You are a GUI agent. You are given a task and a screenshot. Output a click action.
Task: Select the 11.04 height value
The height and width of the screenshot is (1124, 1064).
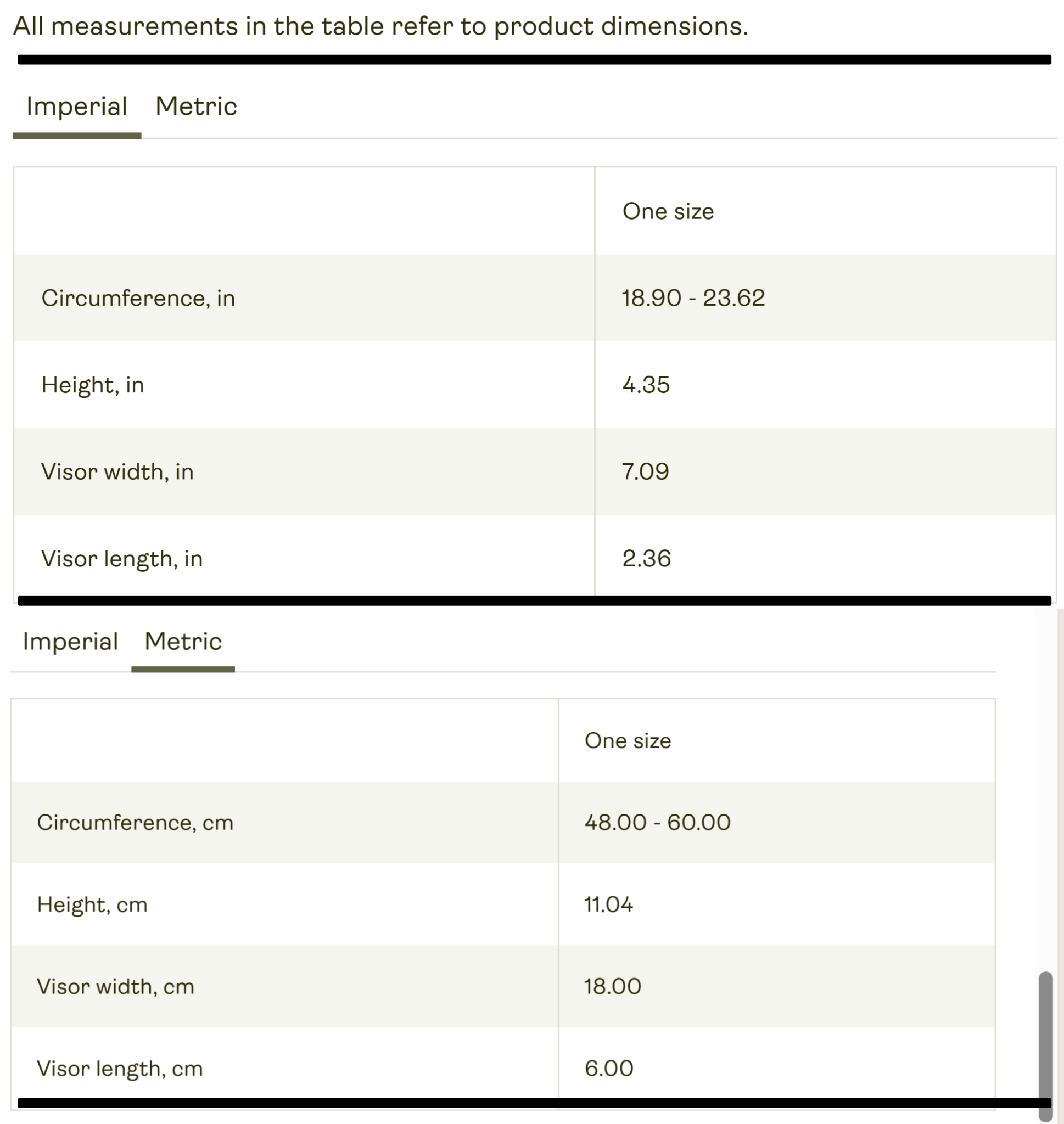[x=608, y=904]
